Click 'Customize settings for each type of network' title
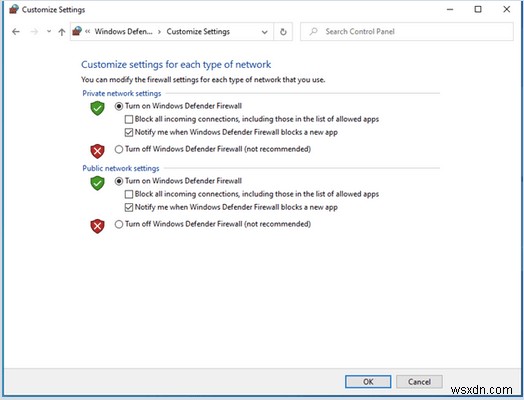 coord(176,64)
